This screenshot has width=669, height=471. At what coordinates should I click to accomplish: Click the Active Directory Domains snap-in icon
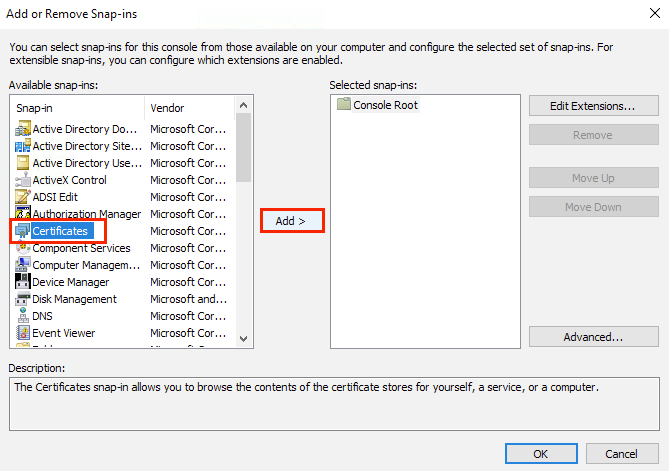(x=23, y=129)
